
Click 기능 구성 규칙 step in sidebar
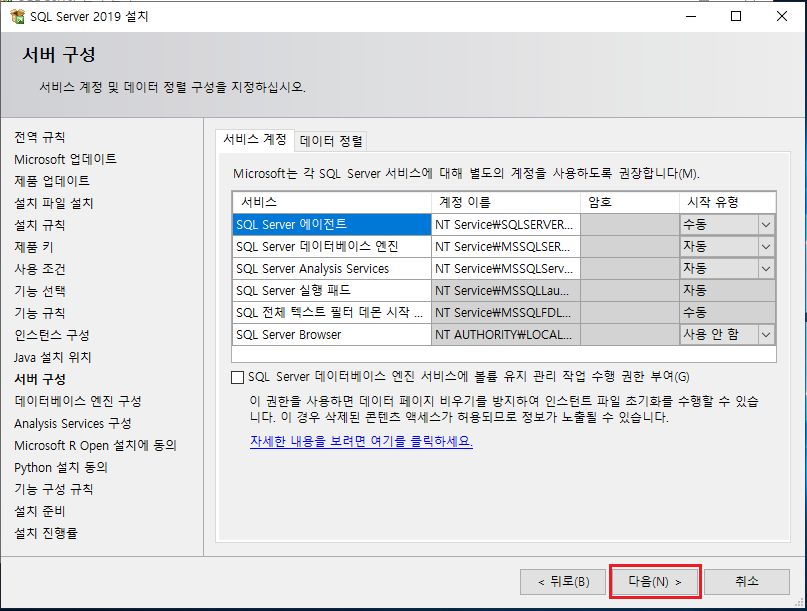54,490
